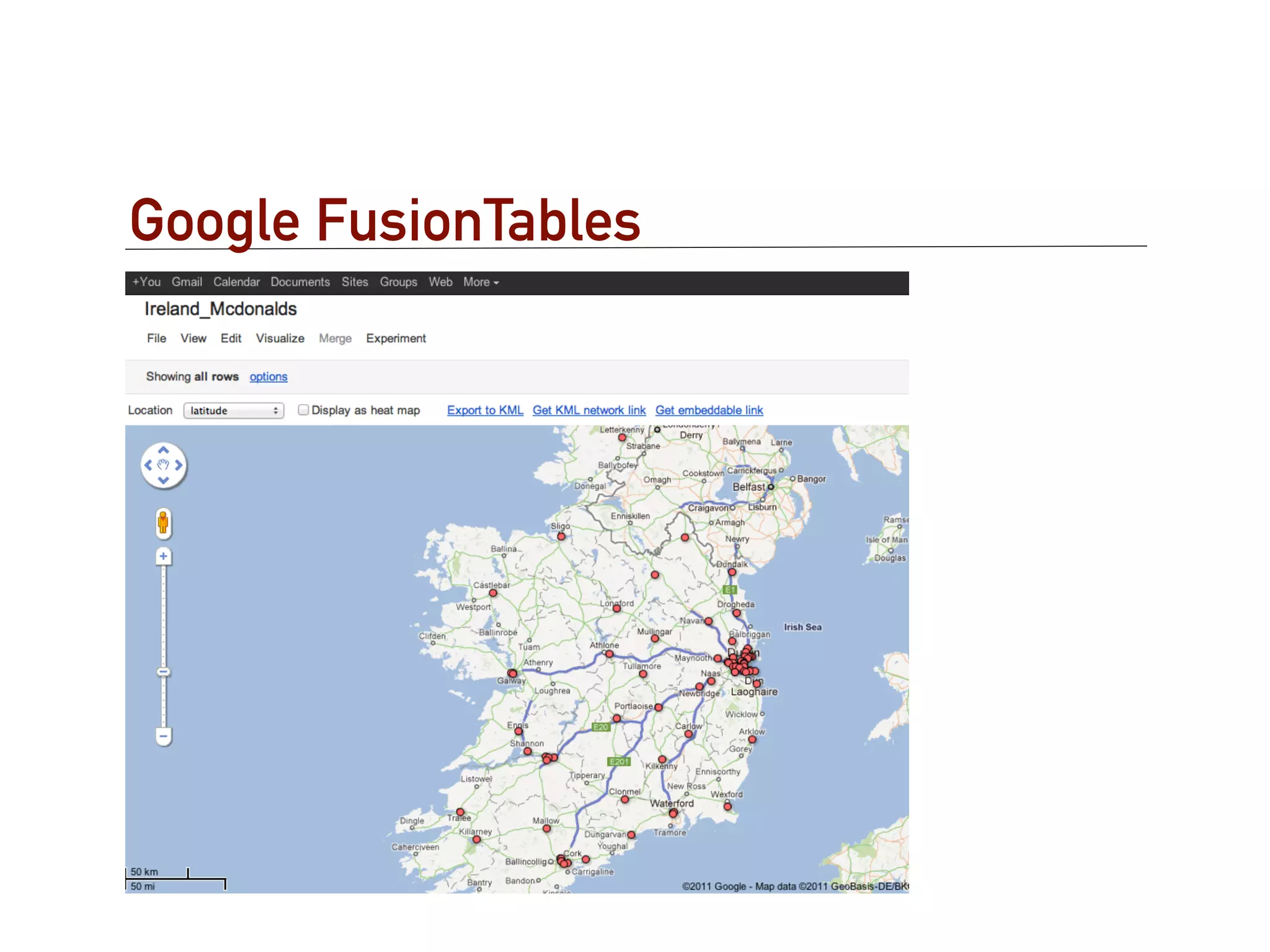This screenshot has width=1270, height=952.
Task: Click Export to KML link
Action: point(485,410)
